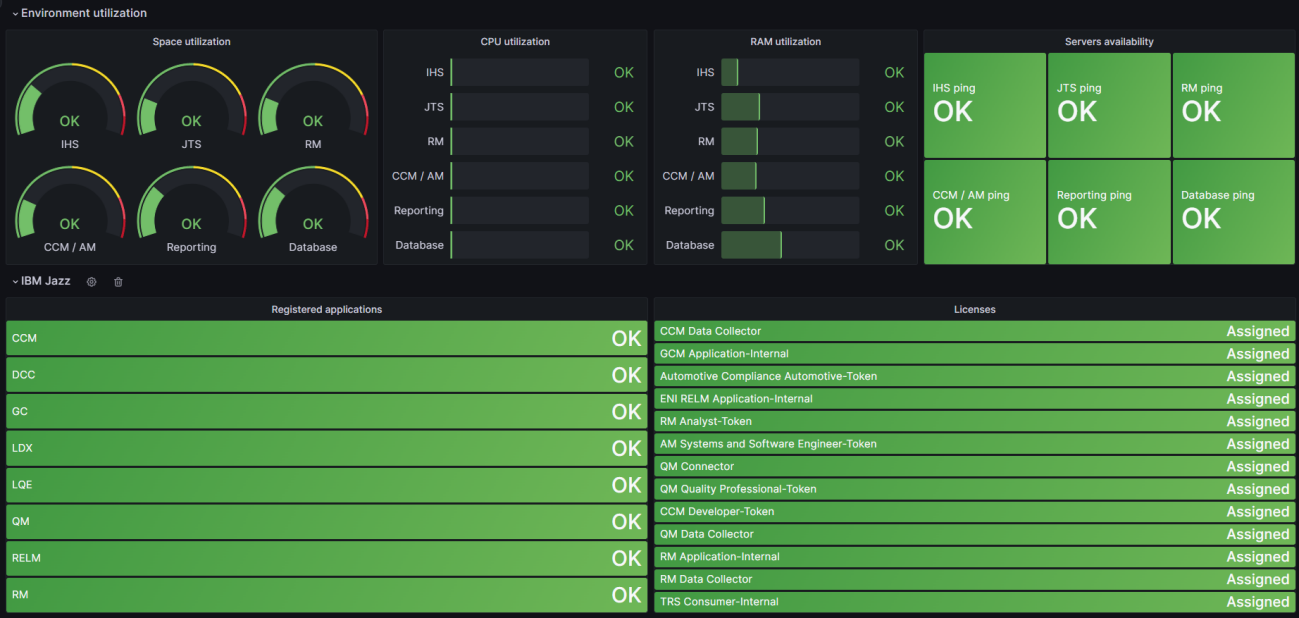Screen dimensions: 1299x618
Task: Click the IHS ping OK tile
Action: point(984,105)
